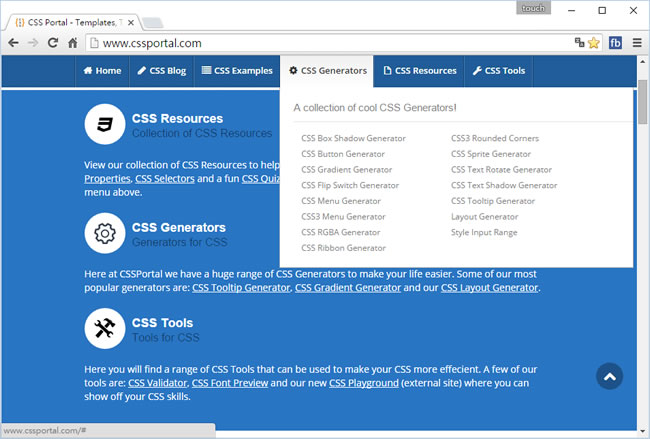Click the scroll-to-top arrow button
Image resolution: width=650 pixels, height=439 pixels.
point(609,376)
